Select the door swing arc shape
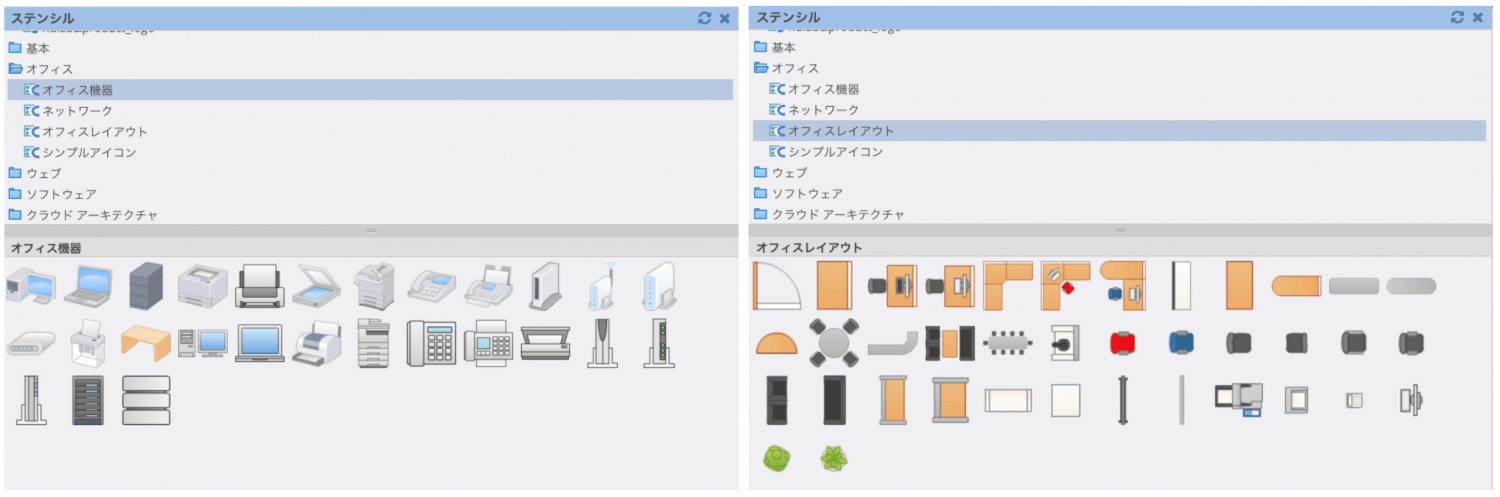 point(776,286)
